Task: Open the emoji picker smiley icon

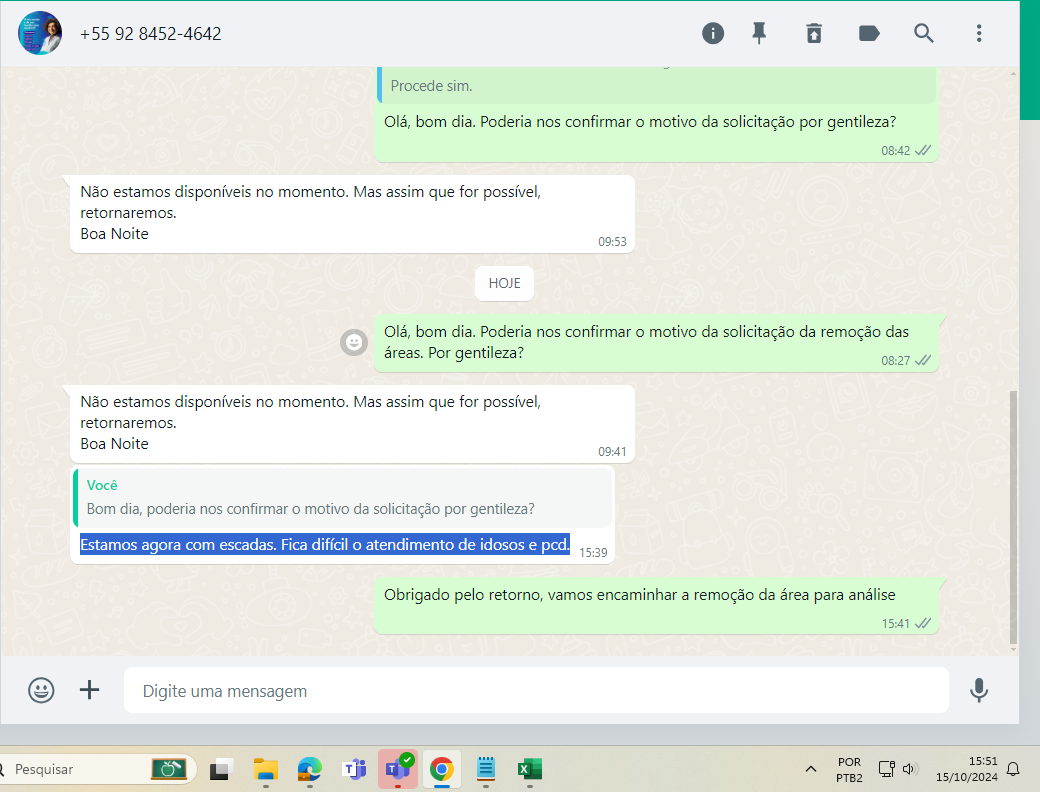Action: 41,690
